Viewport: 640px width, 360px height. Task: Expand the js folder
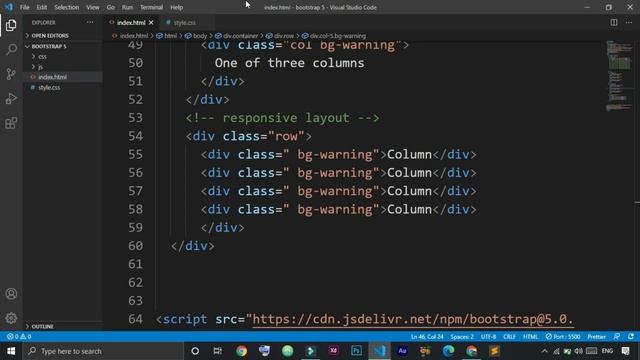pos(62,67)
